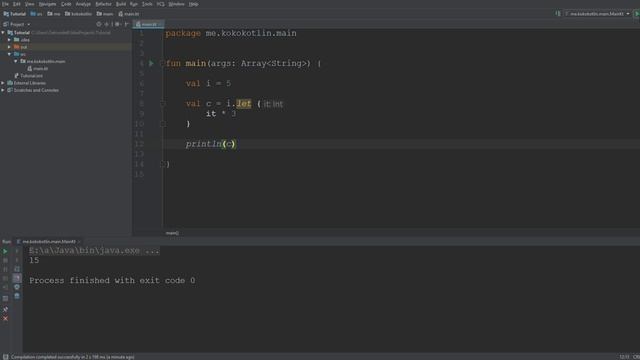This screenshot has width=640, height=360.
Task: Open the Run menu
Action: click(134, 4)
